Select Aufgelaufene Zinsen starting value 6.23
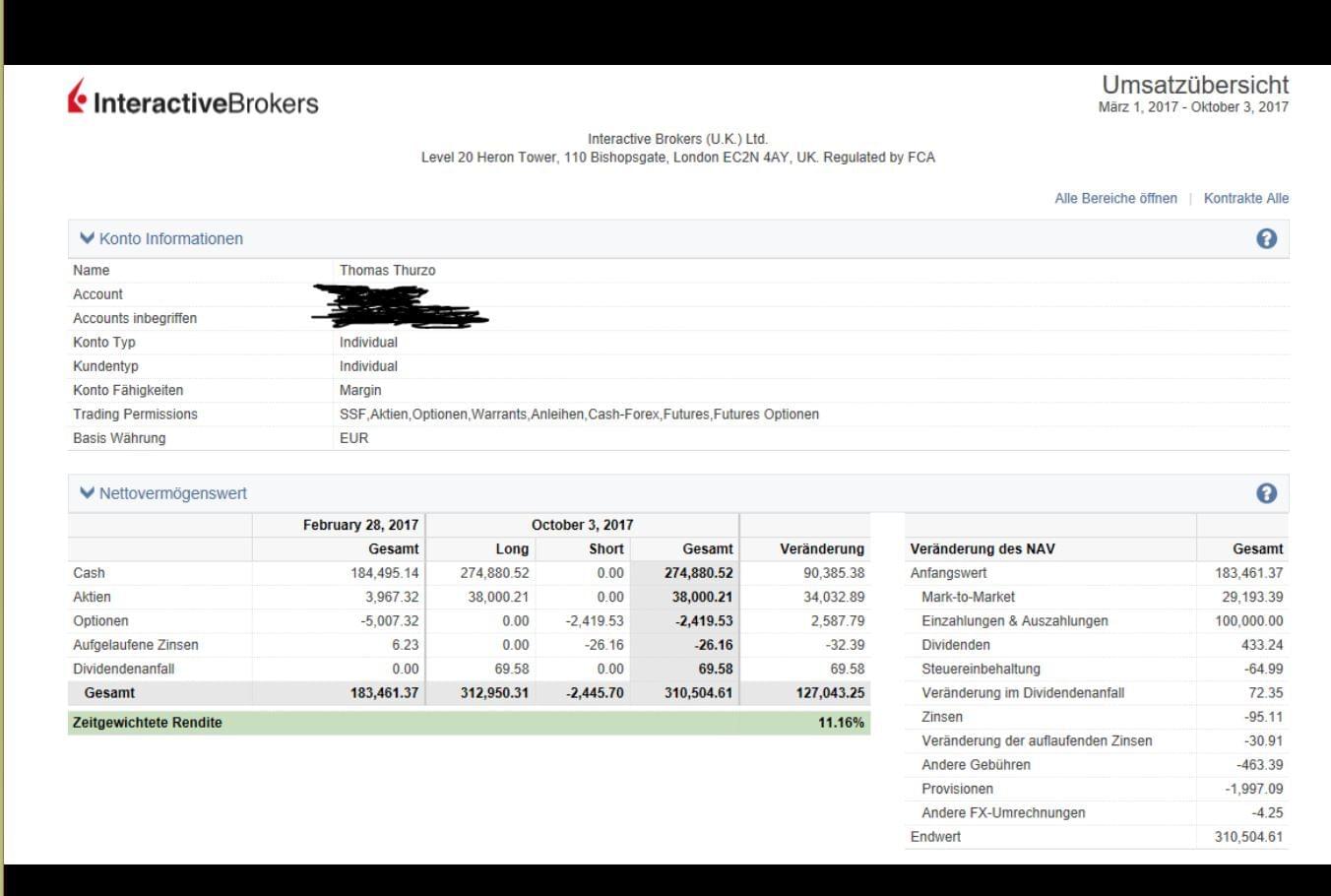This screenshot has width=1331, height=896. [x=405, y=645]
